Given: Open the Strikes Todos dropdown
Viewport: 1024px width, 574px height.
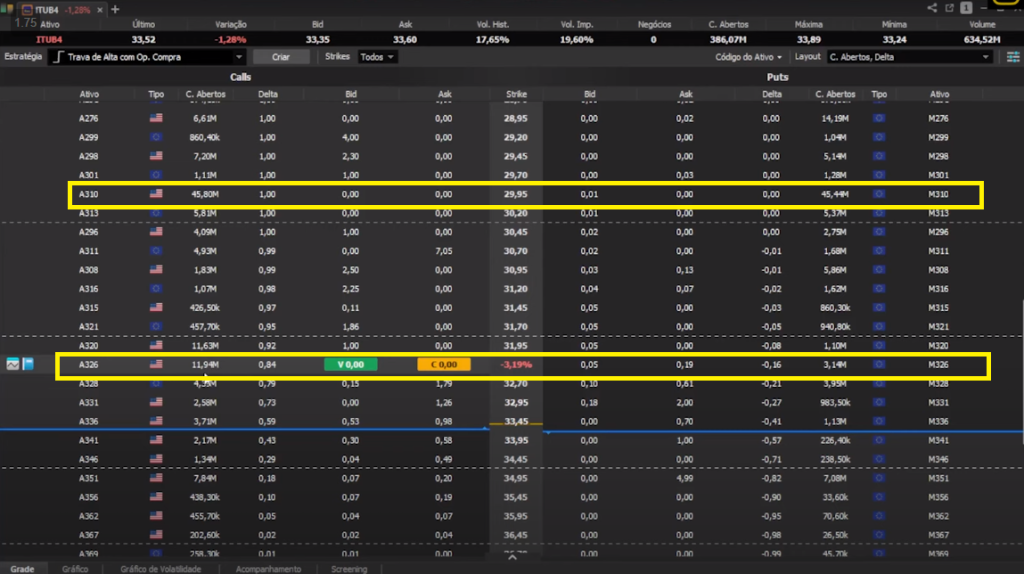Looking at the screenshot, I should click(377, 57).
